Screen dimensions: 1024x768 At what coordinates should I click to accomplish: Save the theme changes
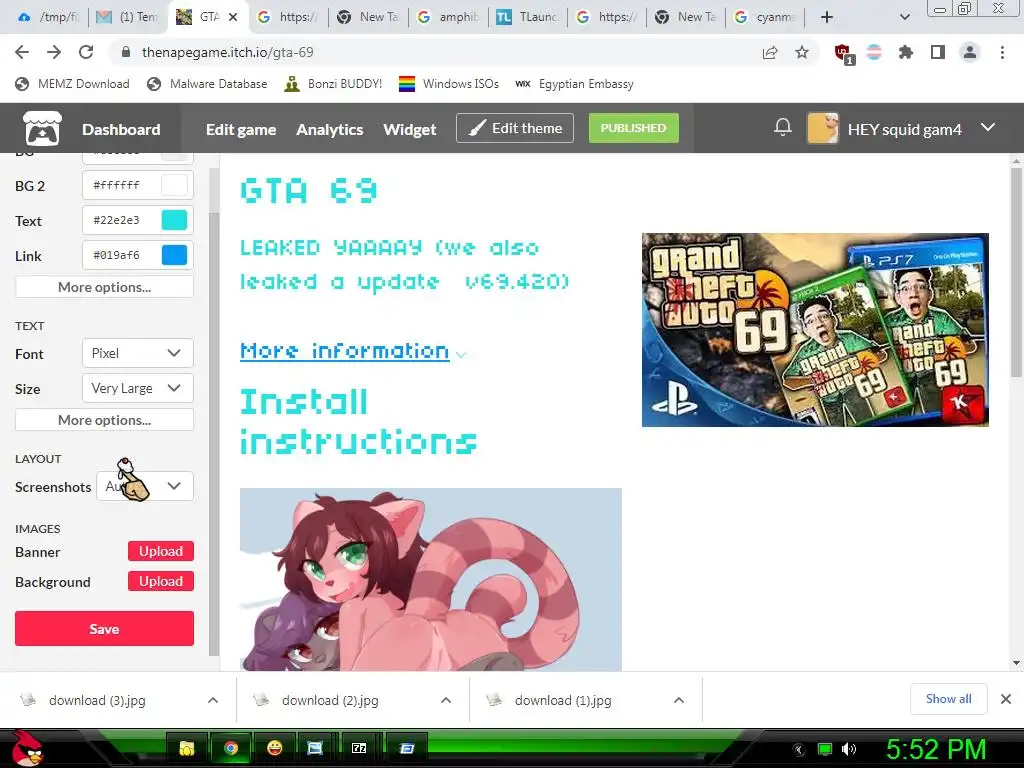[x=104, y=628]
